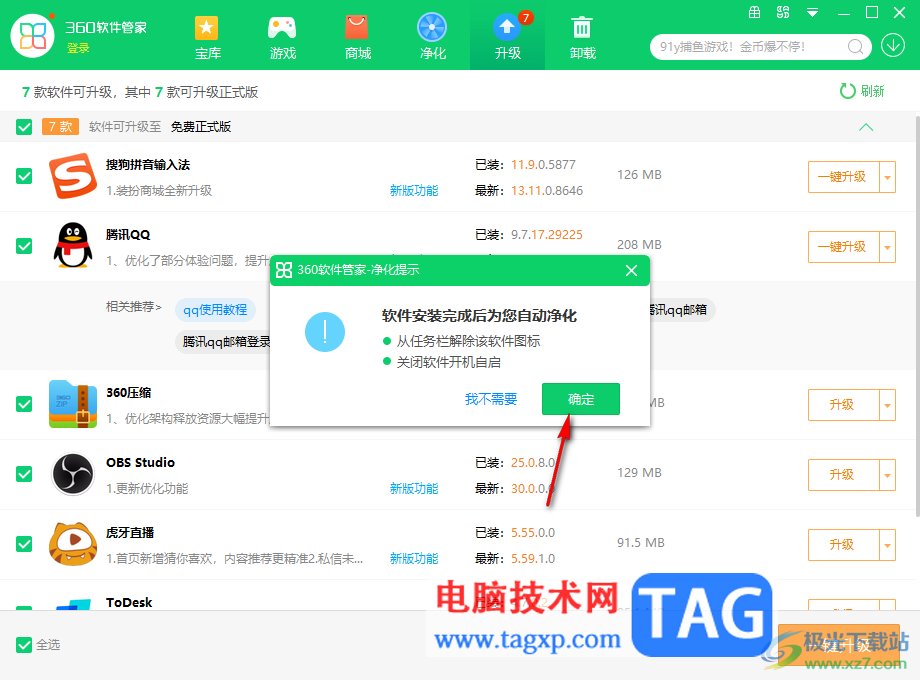
Task: Click the gift box icon in title bar
Action: coord(755,12)
